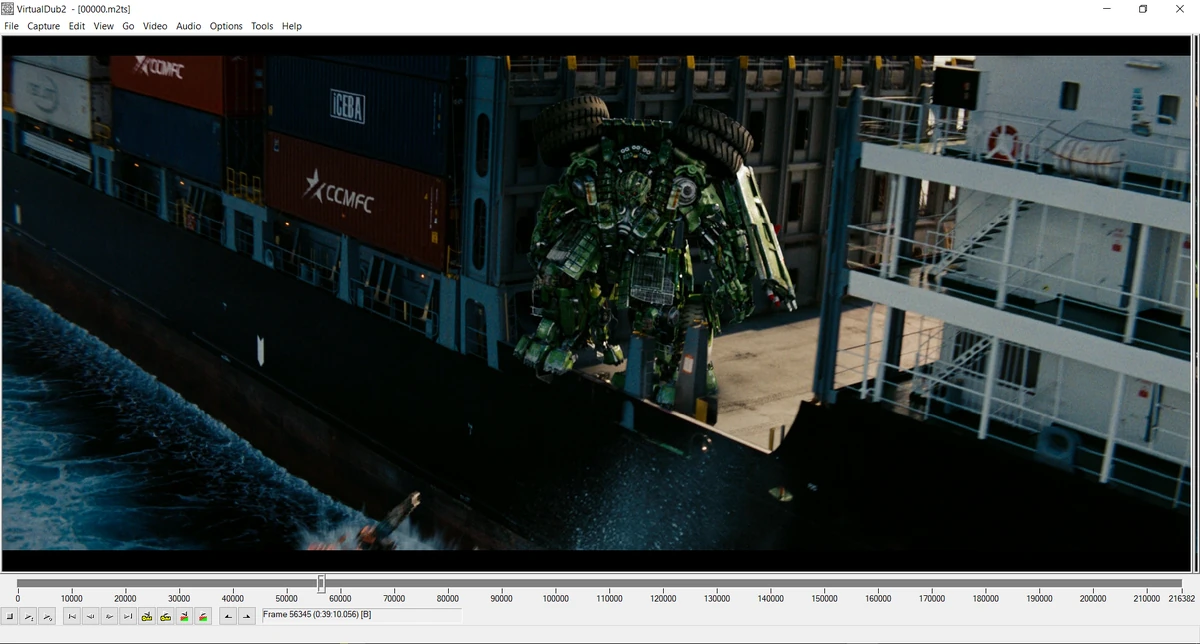Screen dimensions: 1200x644
Task: Open the Video menu
Action: [155, 26]
